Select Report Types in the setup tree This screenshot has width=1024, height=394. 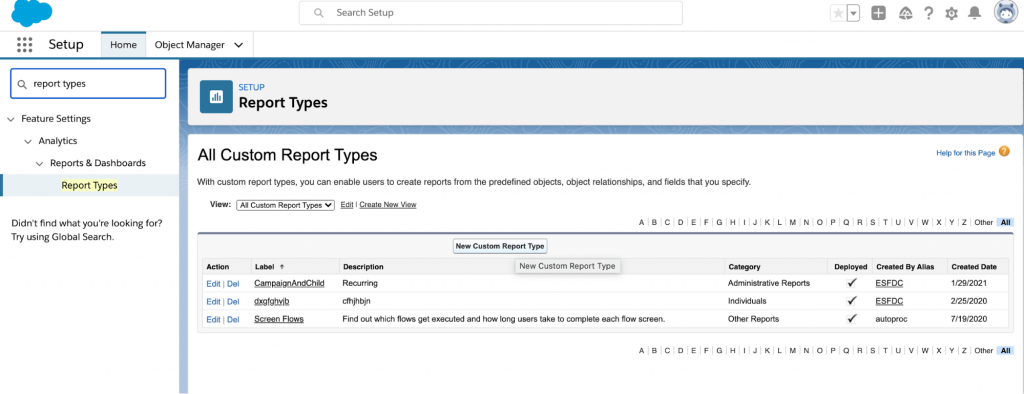click(x=89, y=186)
